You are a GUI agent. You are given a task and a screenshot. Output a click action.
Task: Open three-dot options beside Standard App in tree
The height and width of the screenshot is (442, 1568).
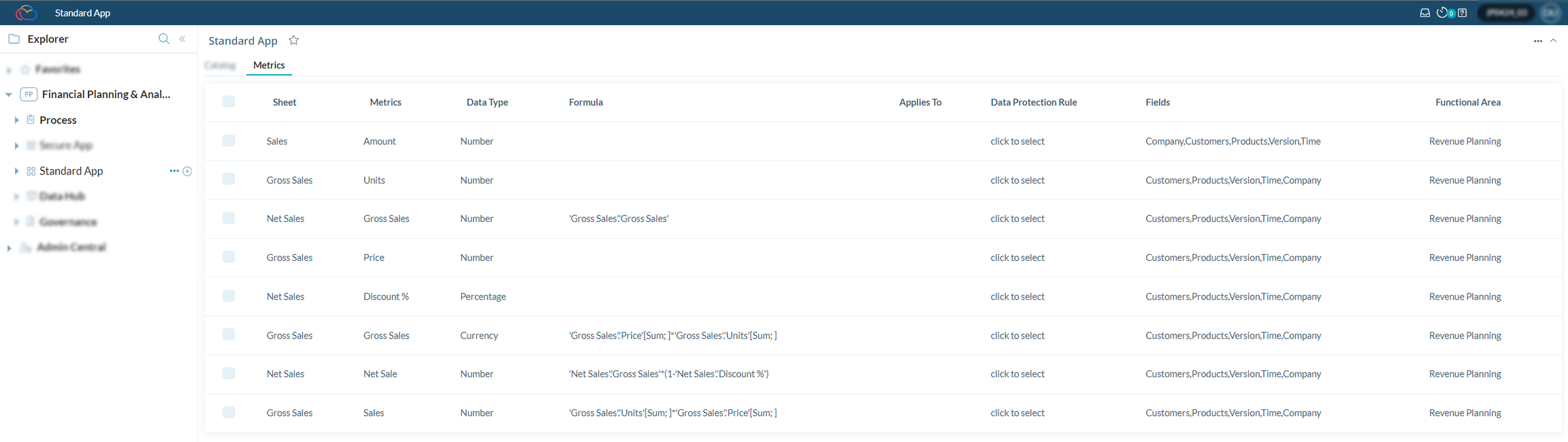[174, 171]
